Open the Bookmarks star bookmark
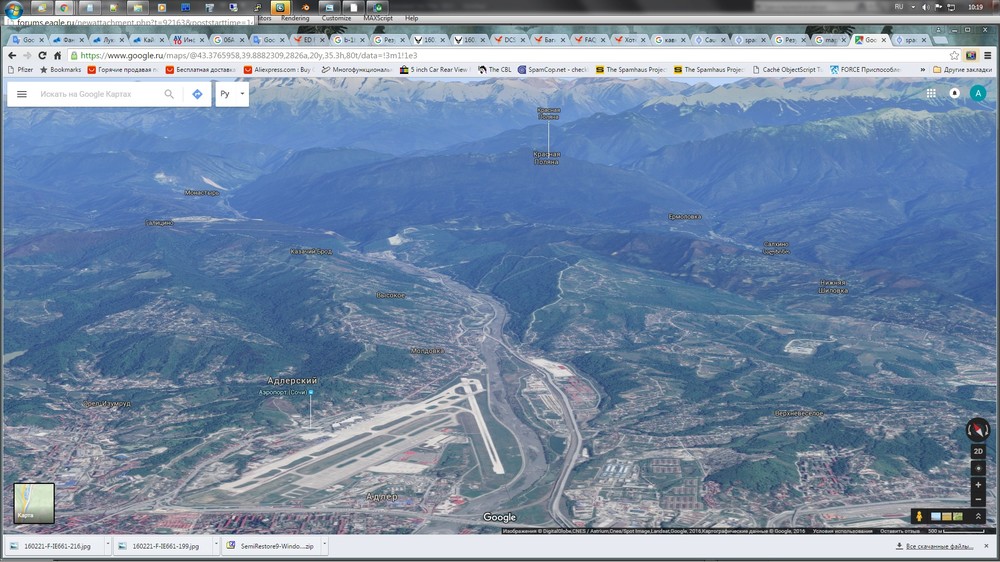 tap(61, 70)
